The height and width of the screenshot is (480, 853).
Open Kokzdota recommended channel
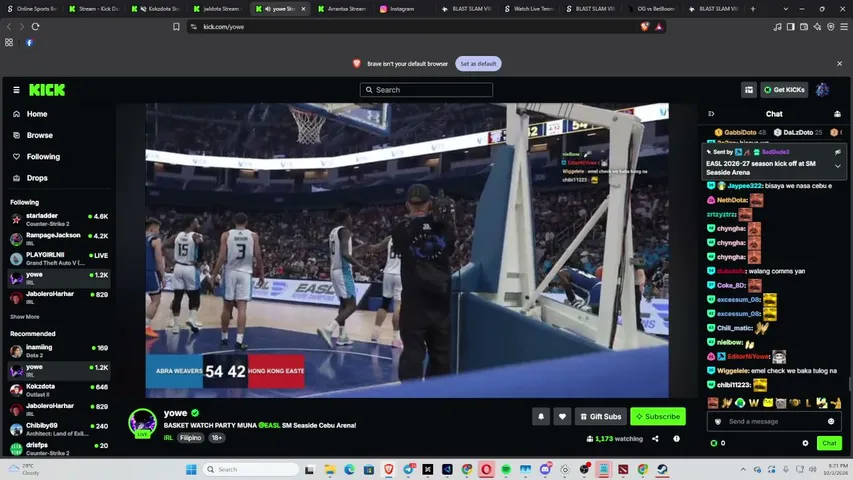pyautogui.click(x=59, y=390)
